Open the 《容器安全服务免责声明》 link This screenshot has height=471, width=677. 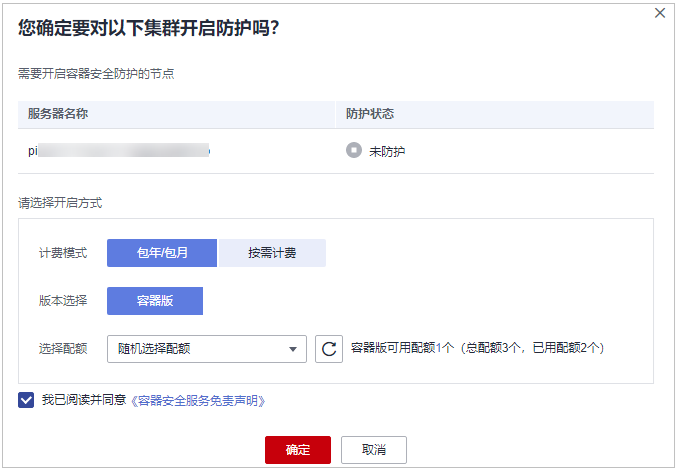[198, 400]
